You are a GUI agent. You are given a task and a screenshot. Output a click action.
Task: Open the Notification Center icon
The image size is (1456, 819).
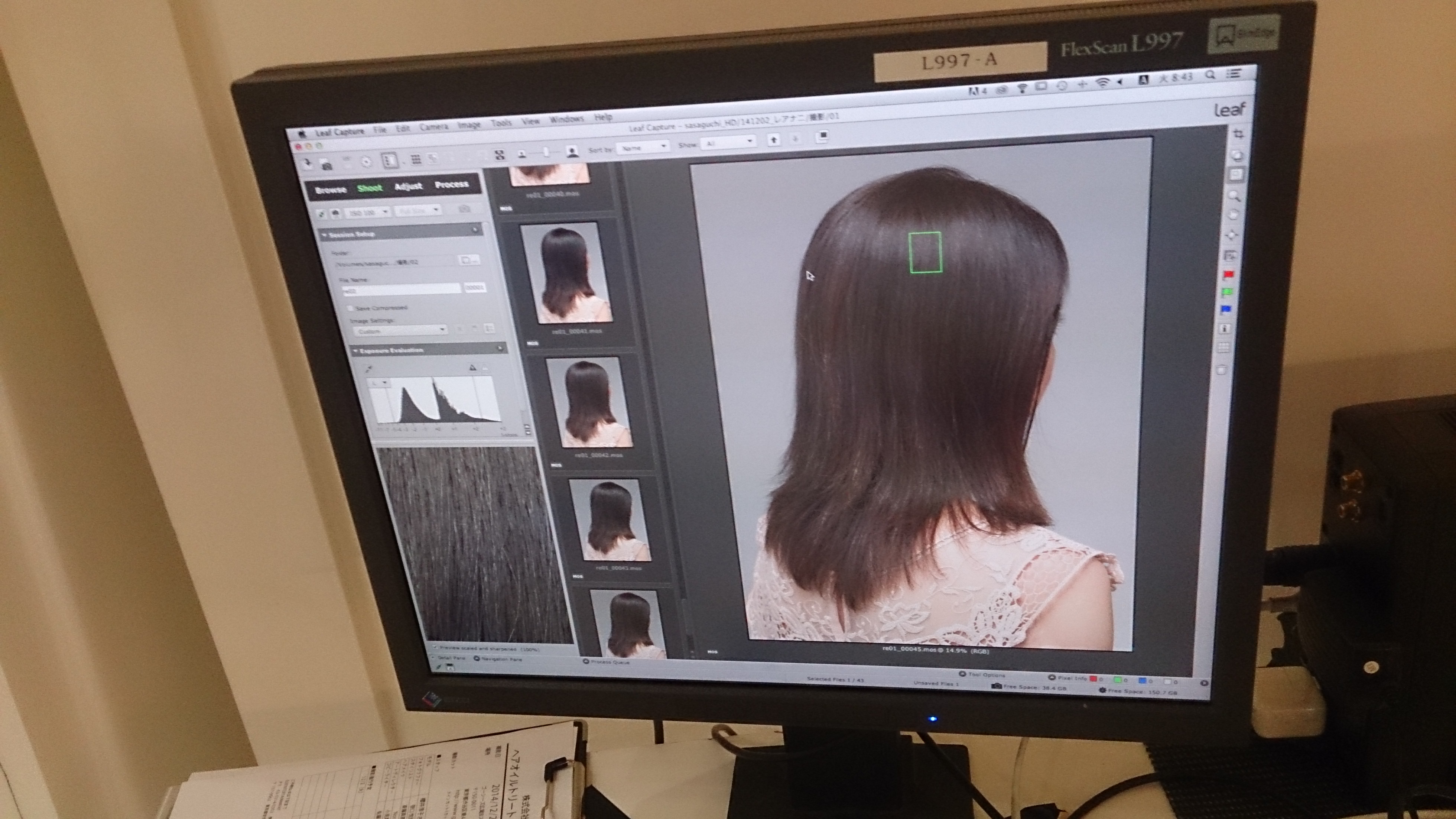click(x=1234, y=74)
